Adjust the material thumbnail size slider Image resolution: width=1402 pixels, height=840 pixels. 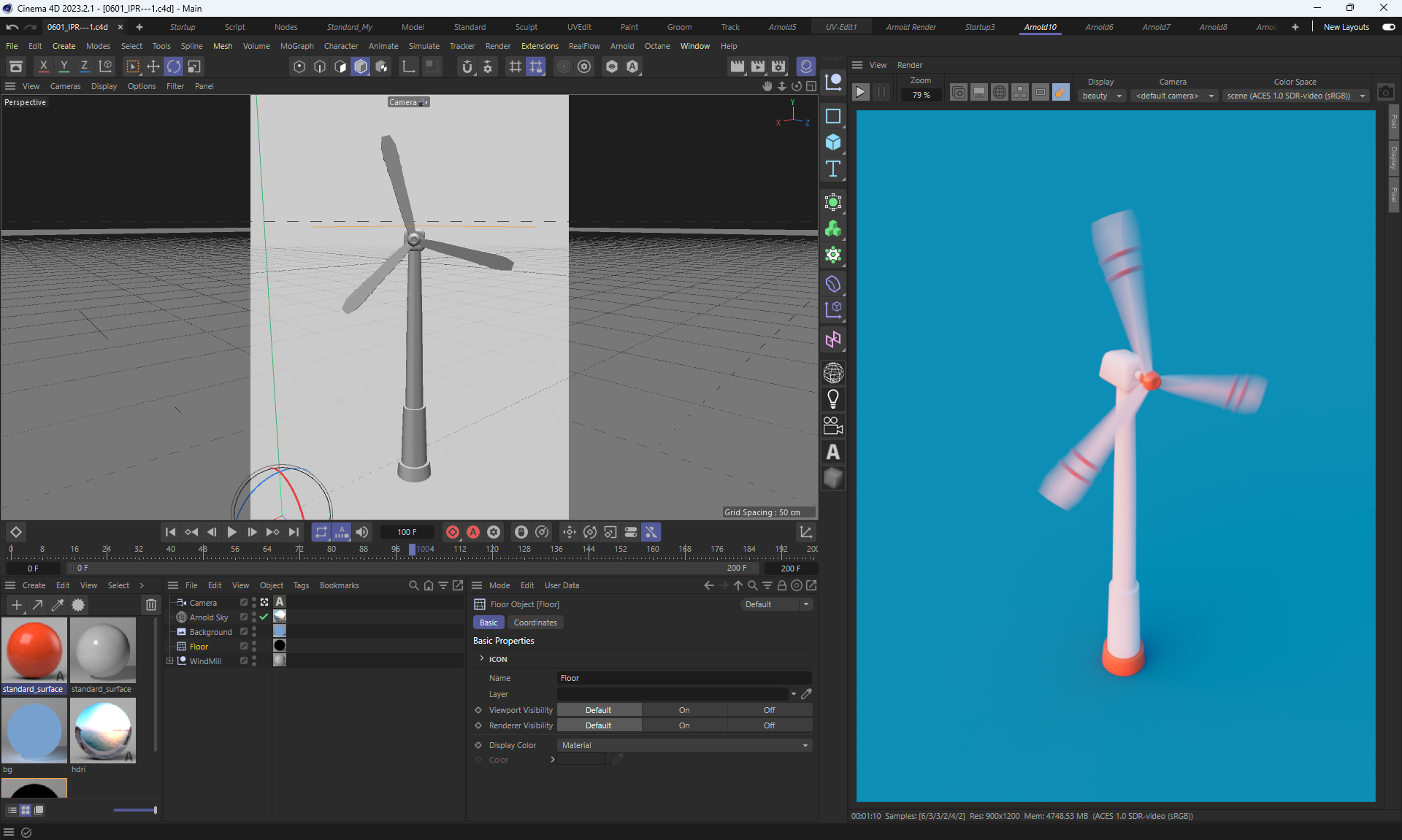(135, 810)
